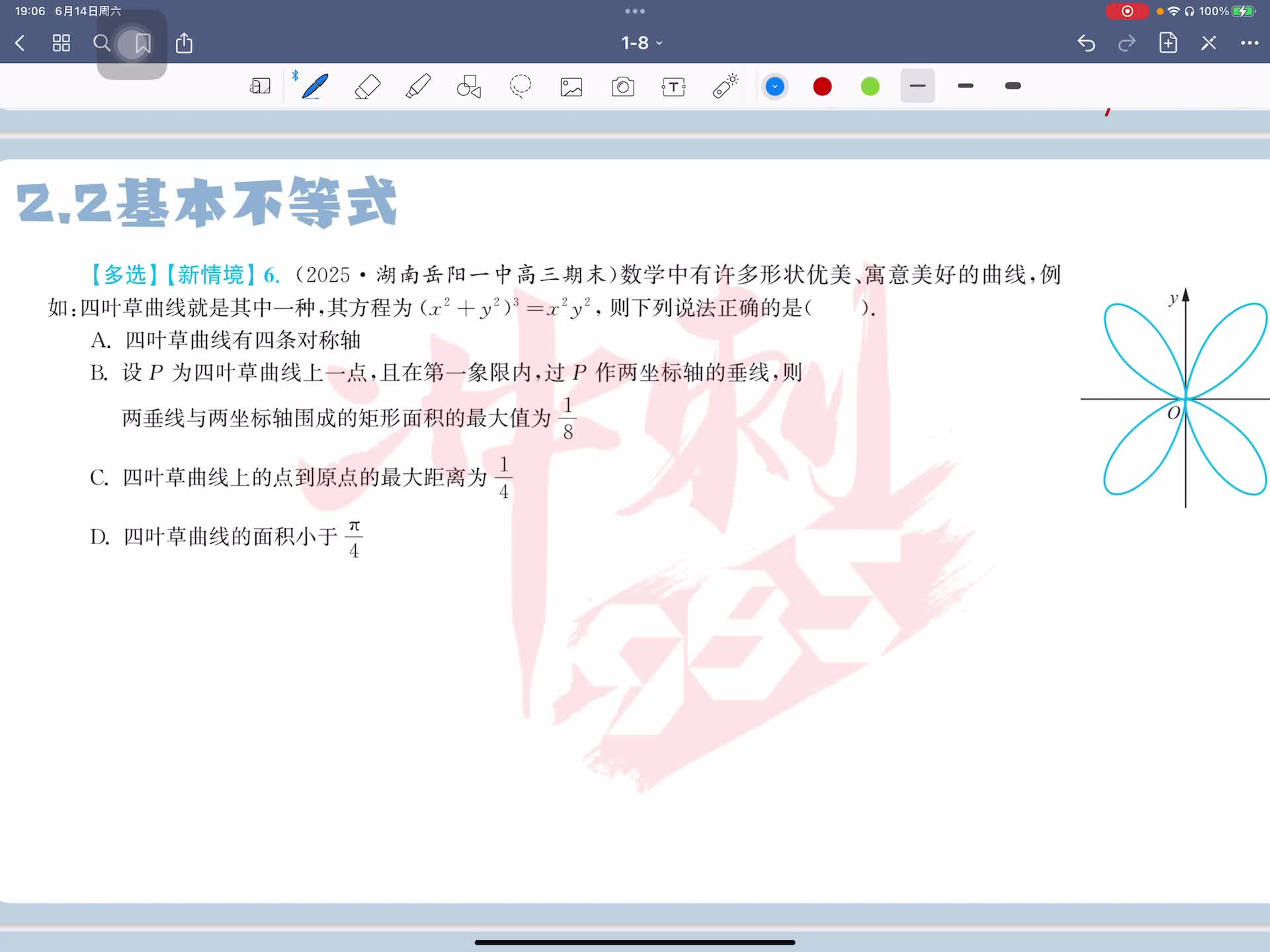This screenshot has width=1270, height=952.
Task: Pick the red pen color
Action: coord(822,87)
